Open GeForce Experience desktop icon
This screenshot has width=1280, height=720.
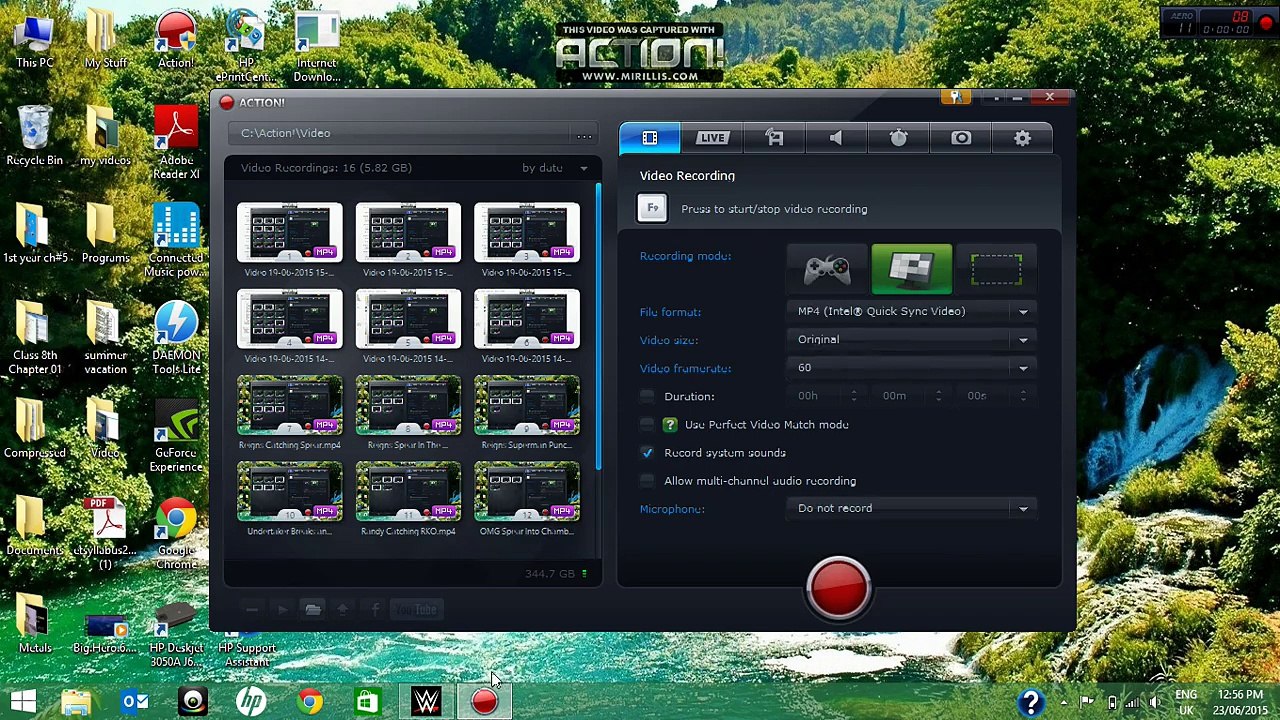176,436
